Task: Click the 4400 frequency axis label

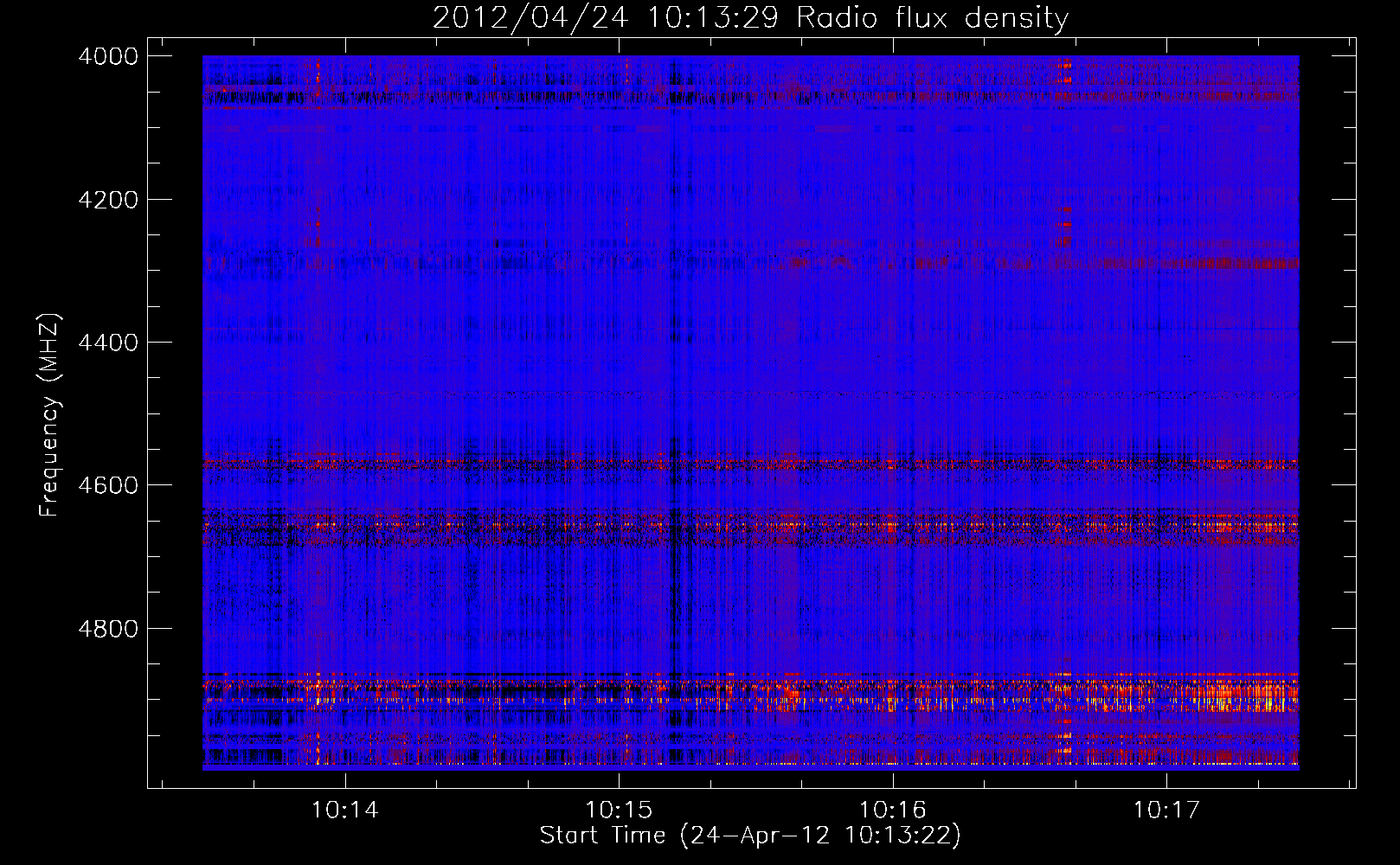Action: coord(108,343)
